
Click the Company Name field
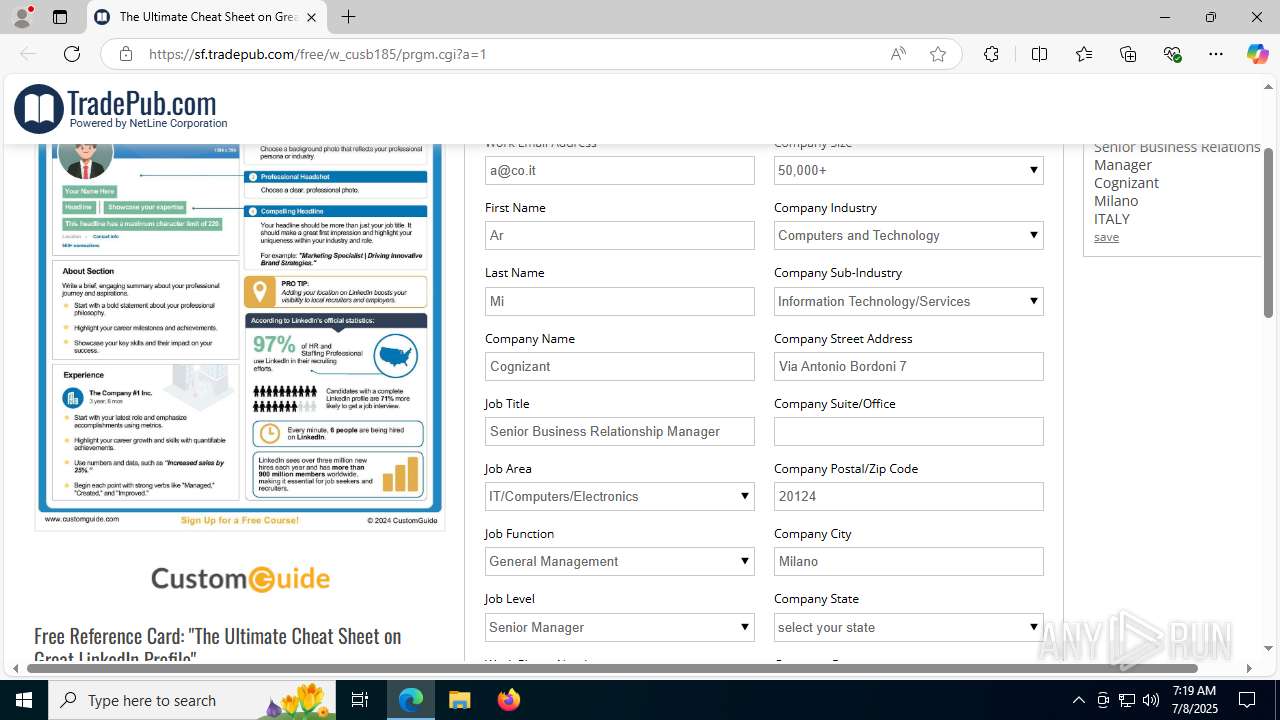619,366
